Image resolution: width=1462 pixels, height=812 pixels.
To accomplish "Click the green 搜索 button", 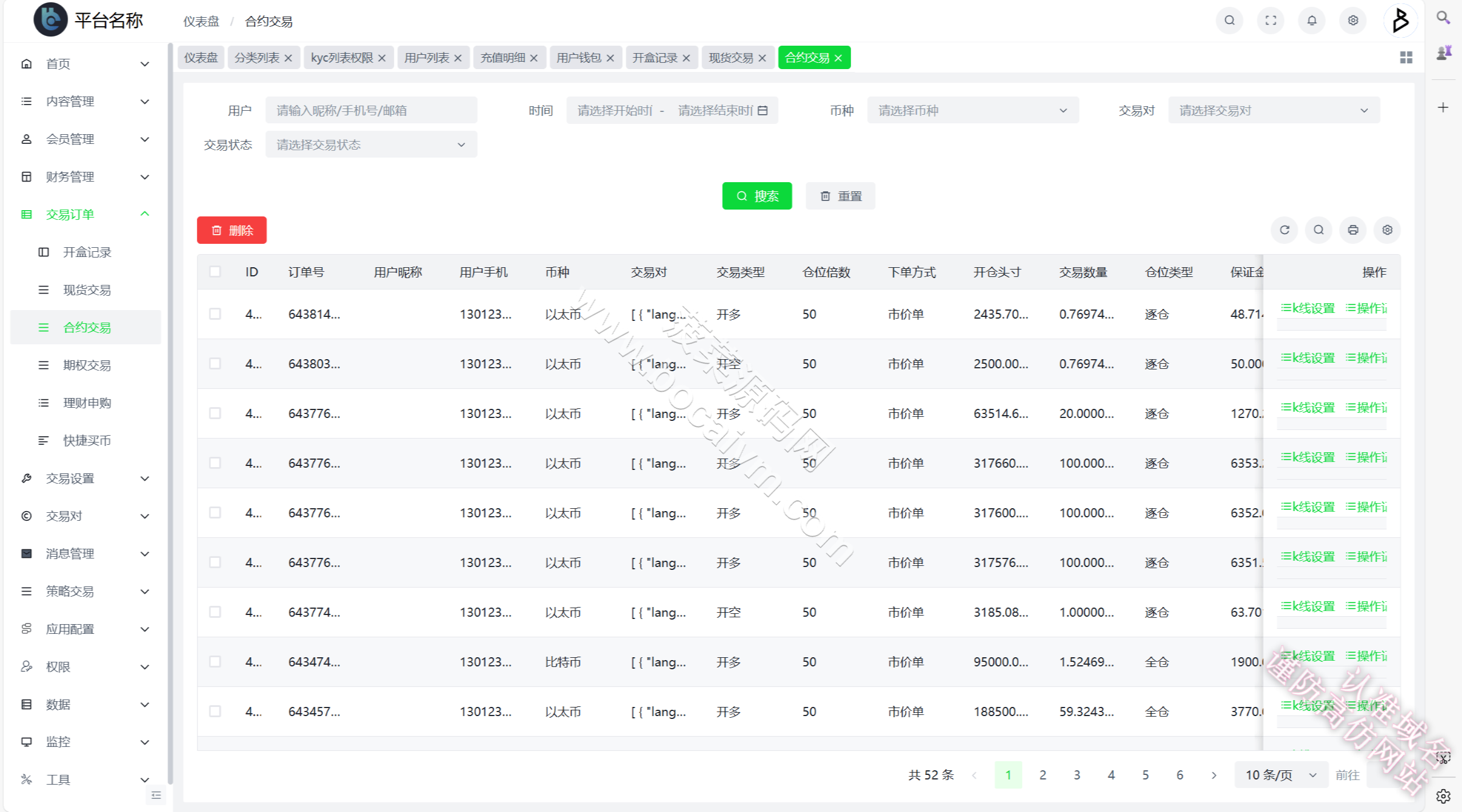I will pyautogui.click(x=757, y=196).
